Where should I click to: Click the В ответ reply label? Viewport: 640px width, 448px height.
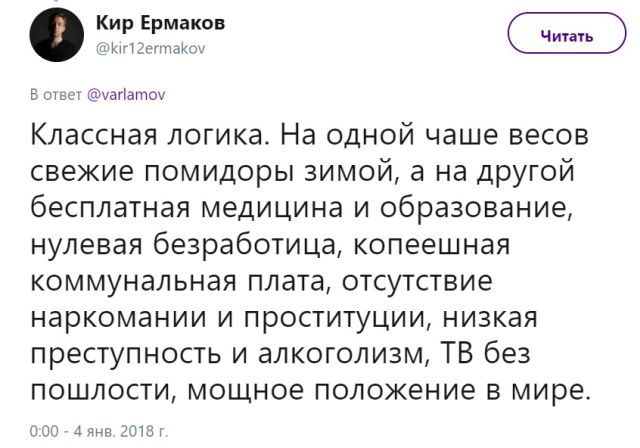56,95
